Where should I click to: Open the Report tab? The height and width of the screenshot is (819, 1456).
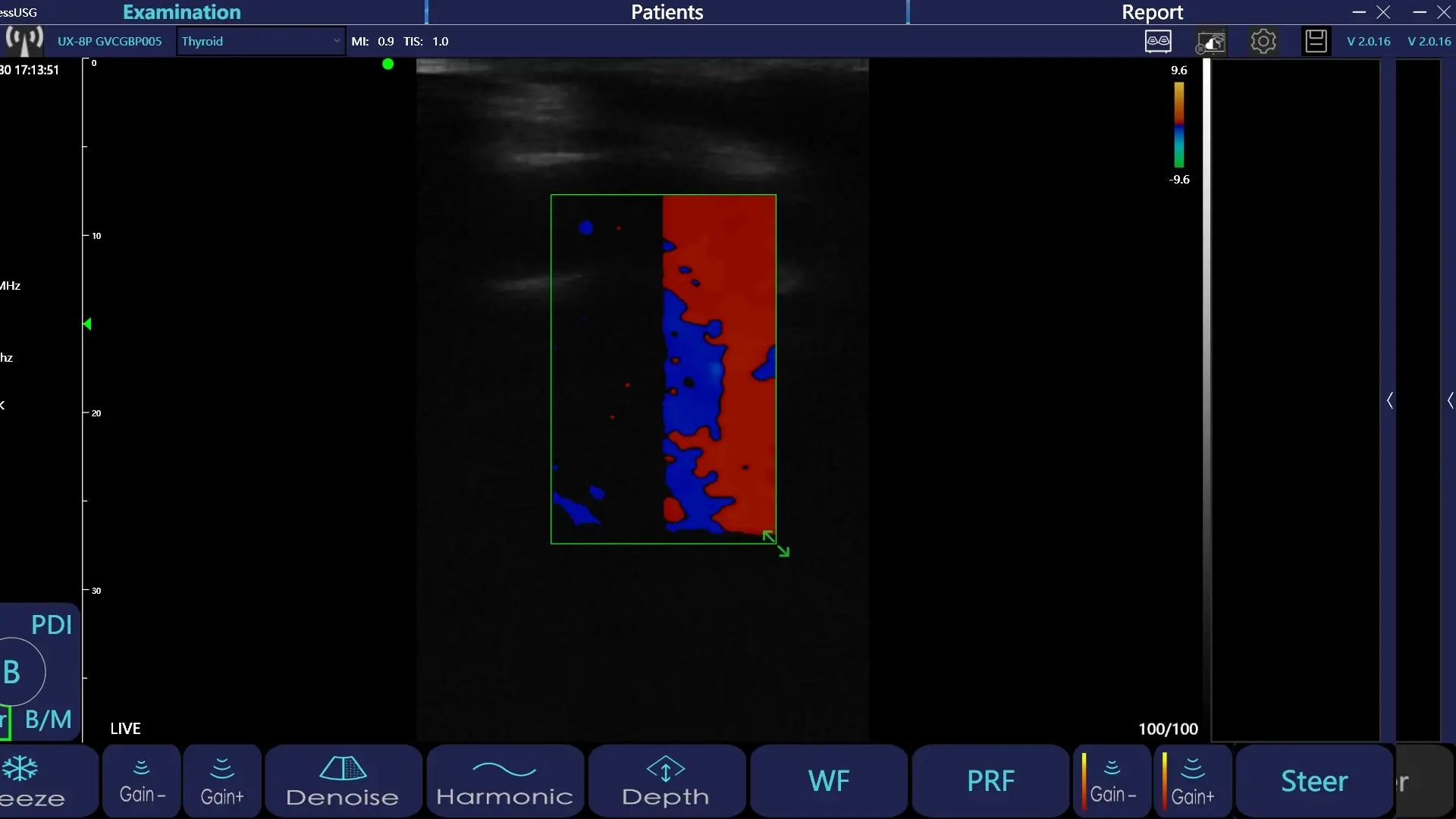(1152, 12)
